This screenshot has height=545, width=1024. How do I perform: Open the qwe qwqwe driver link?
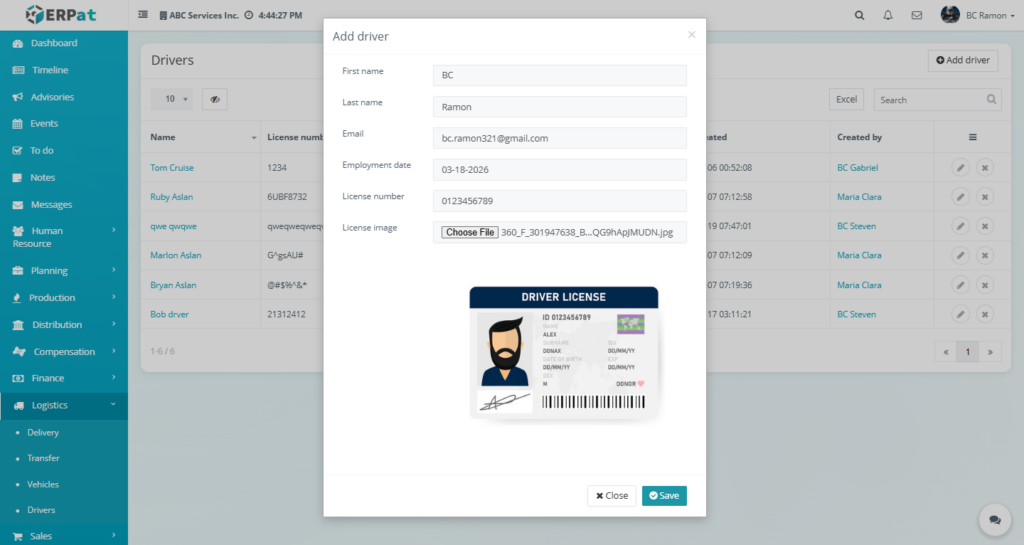pos(173,226)
